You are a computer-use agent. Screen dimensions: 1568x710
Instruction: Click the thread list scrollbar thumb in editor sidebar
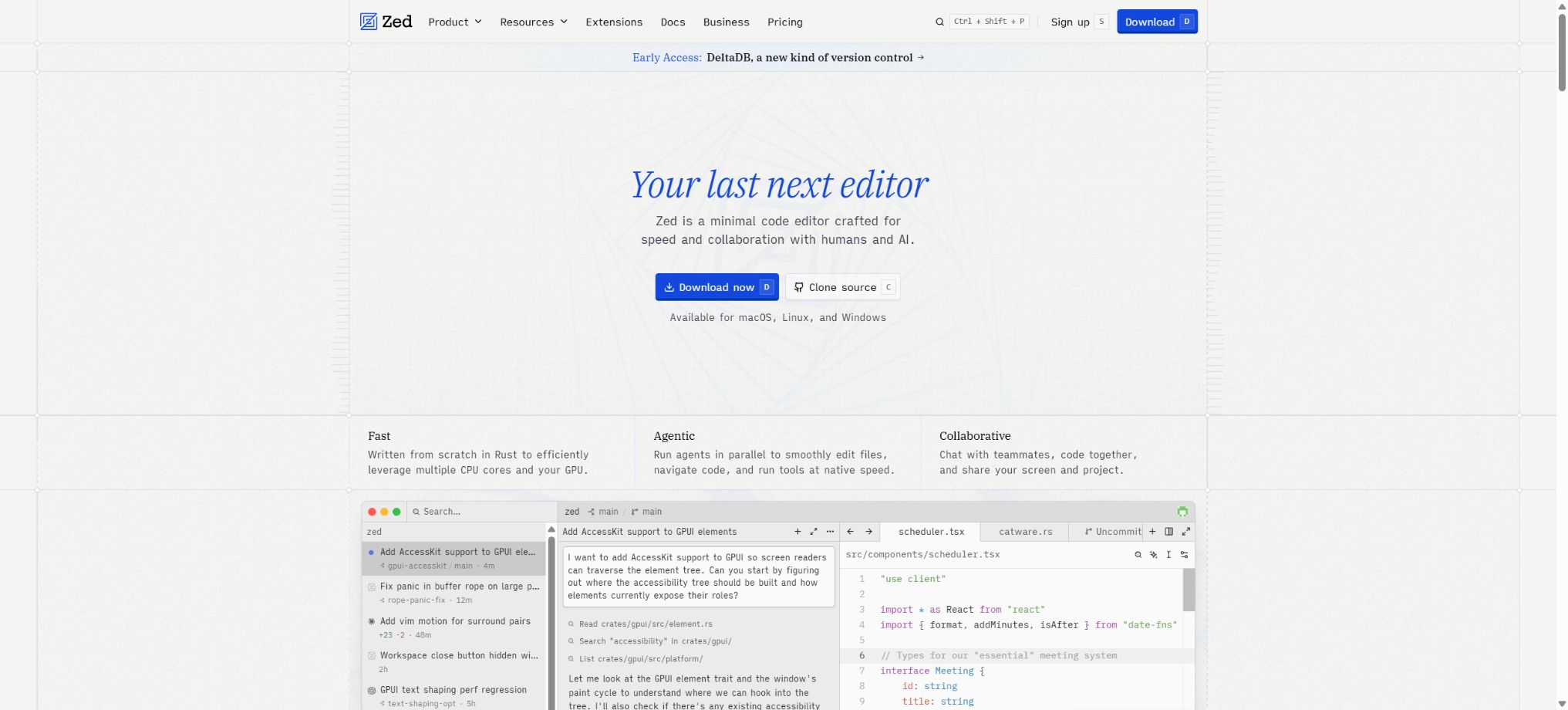click(x=551, y=622)
